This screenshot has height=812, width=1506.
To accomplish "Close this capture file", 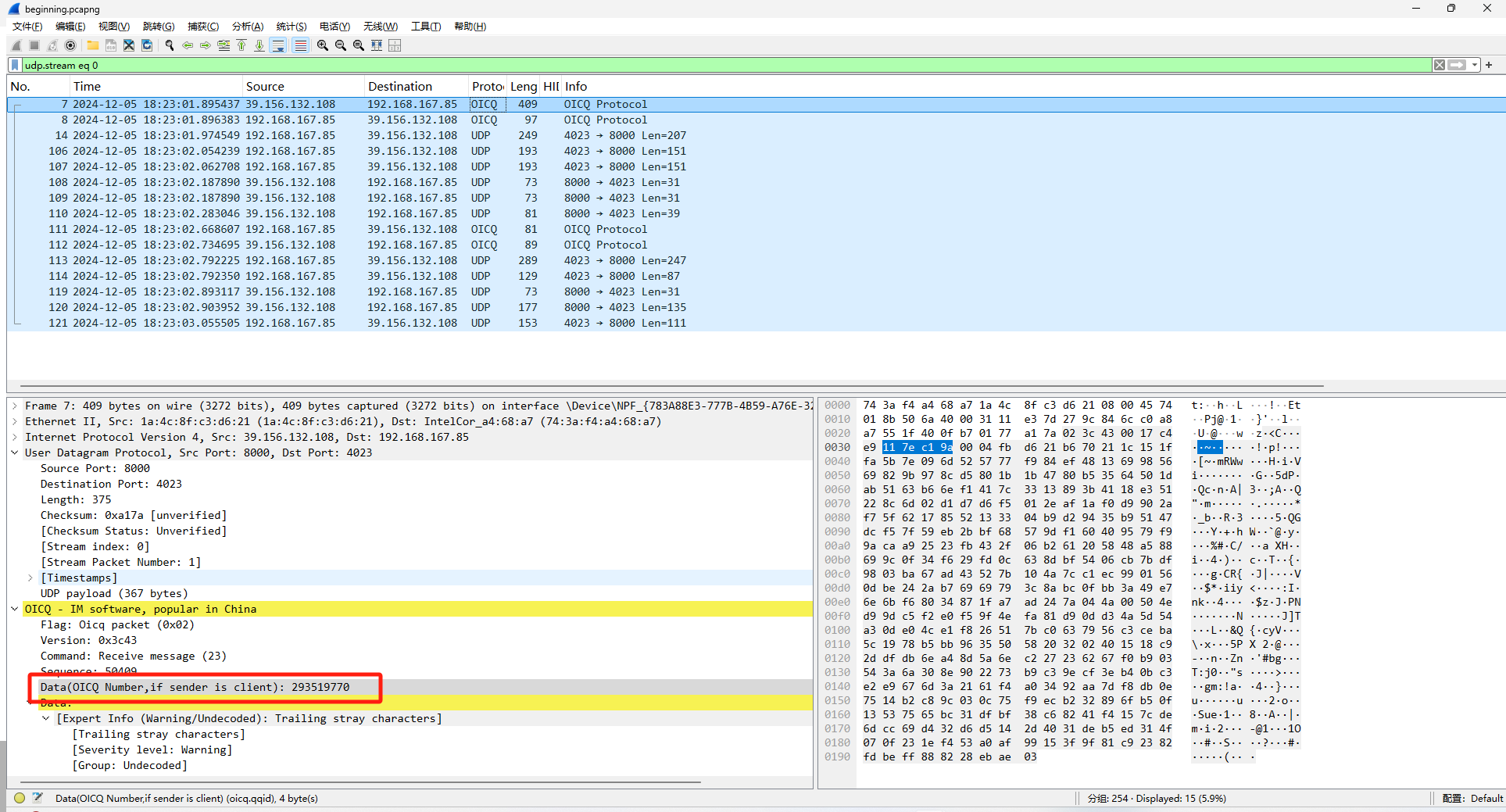I will pos(129,45).
